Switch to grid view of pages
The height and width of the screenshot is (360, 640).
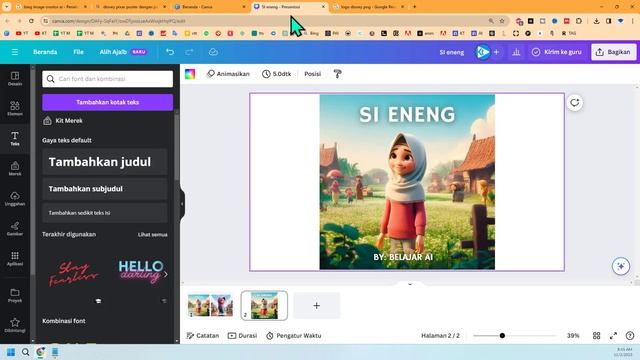click(596, 336)
